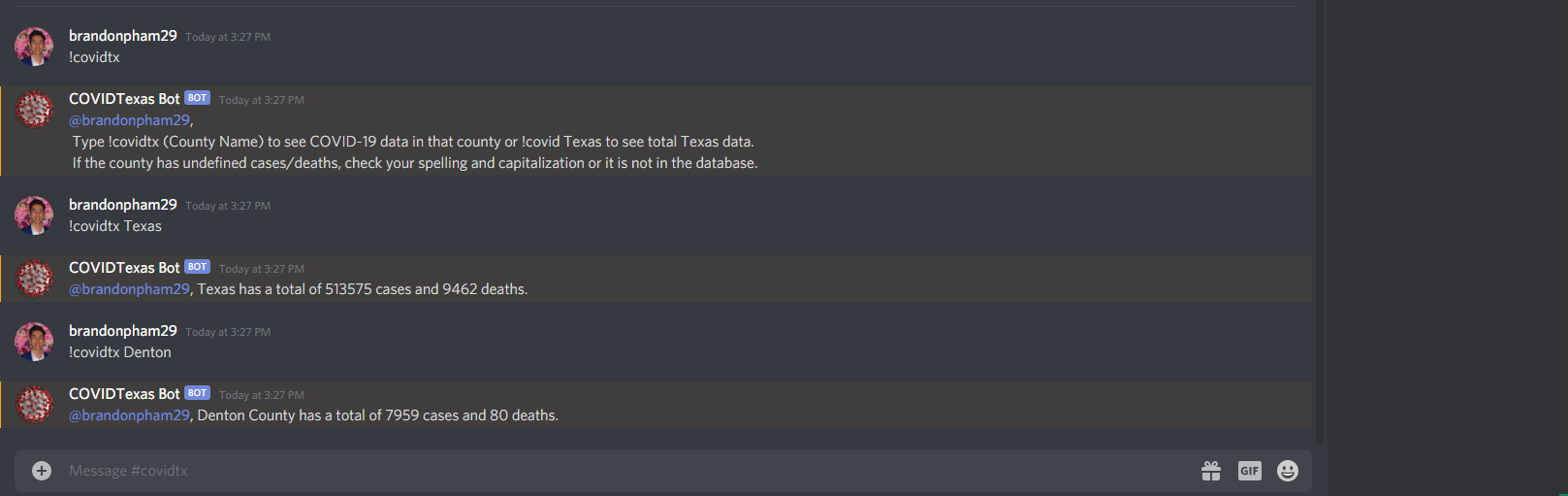Image resolution: width=1568 pixels, height=496 pixels.
Task: Click brandonpham29 username above !covidtx Texas
Action: pos(123,205)
